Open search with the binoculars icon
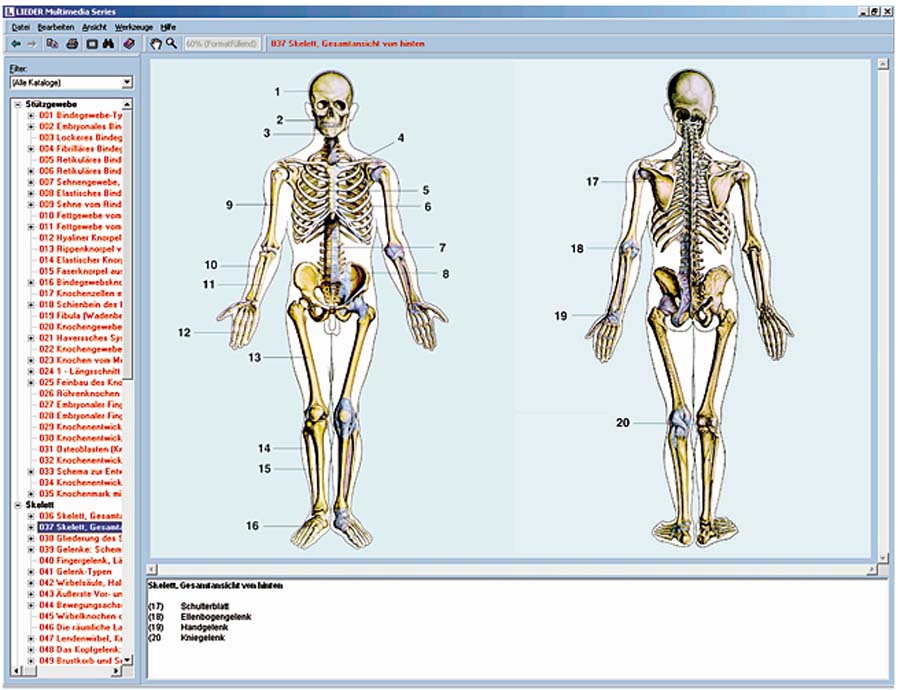Image resolution: width=900 pixels, height=690 pixels. tap(109, 44)
